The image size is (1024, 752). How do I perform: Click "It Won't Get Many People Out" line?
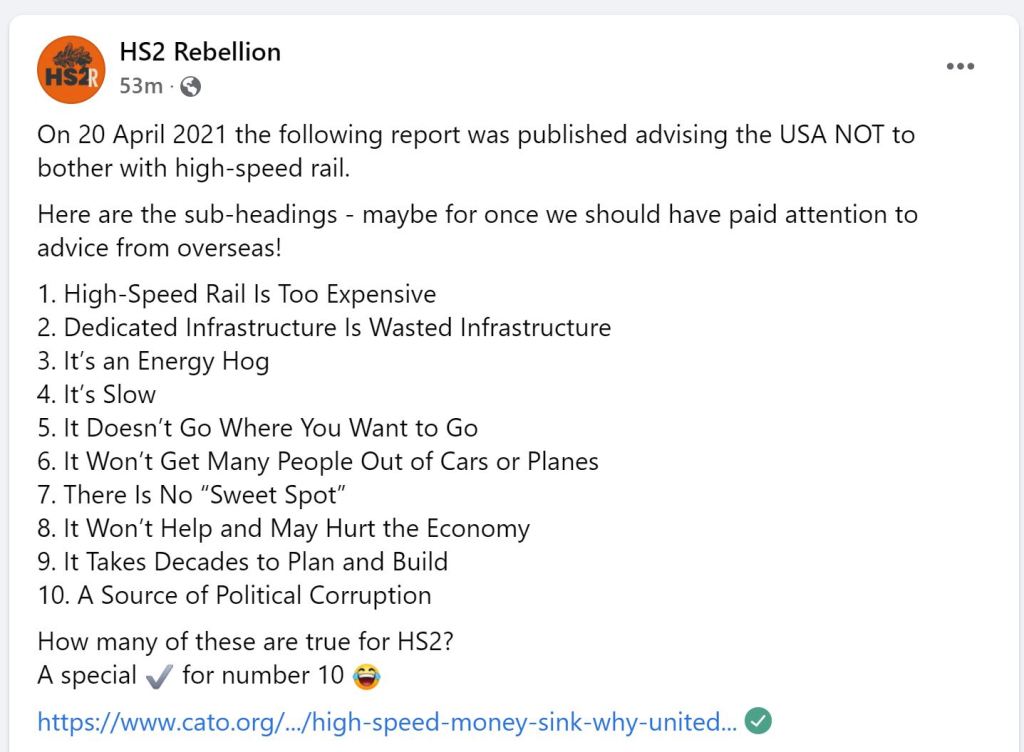click(x=318, y=461)
